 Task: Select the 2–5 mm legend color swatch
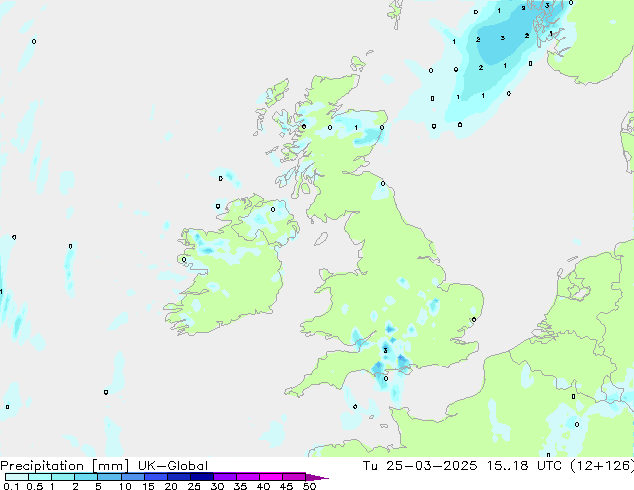86,477
